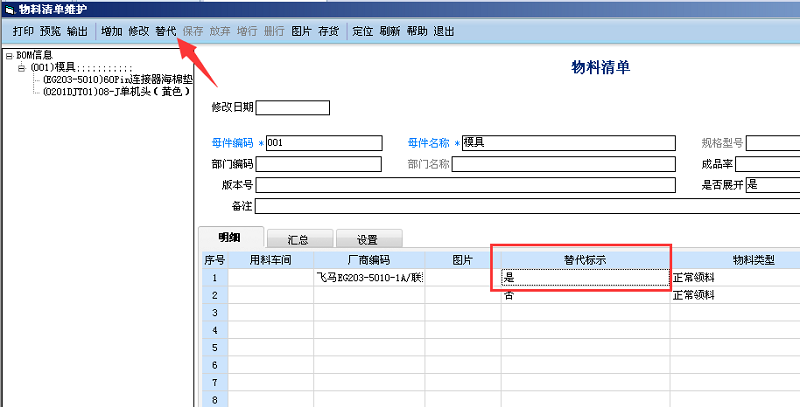Screen dimensions: 800x407
Task: Click 输出 in the toolbar
Action: click(77, 31)
